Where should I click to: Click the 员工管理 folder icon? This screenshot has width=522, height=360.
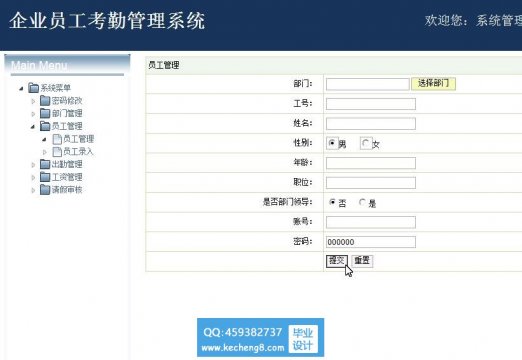pos(45,126)
